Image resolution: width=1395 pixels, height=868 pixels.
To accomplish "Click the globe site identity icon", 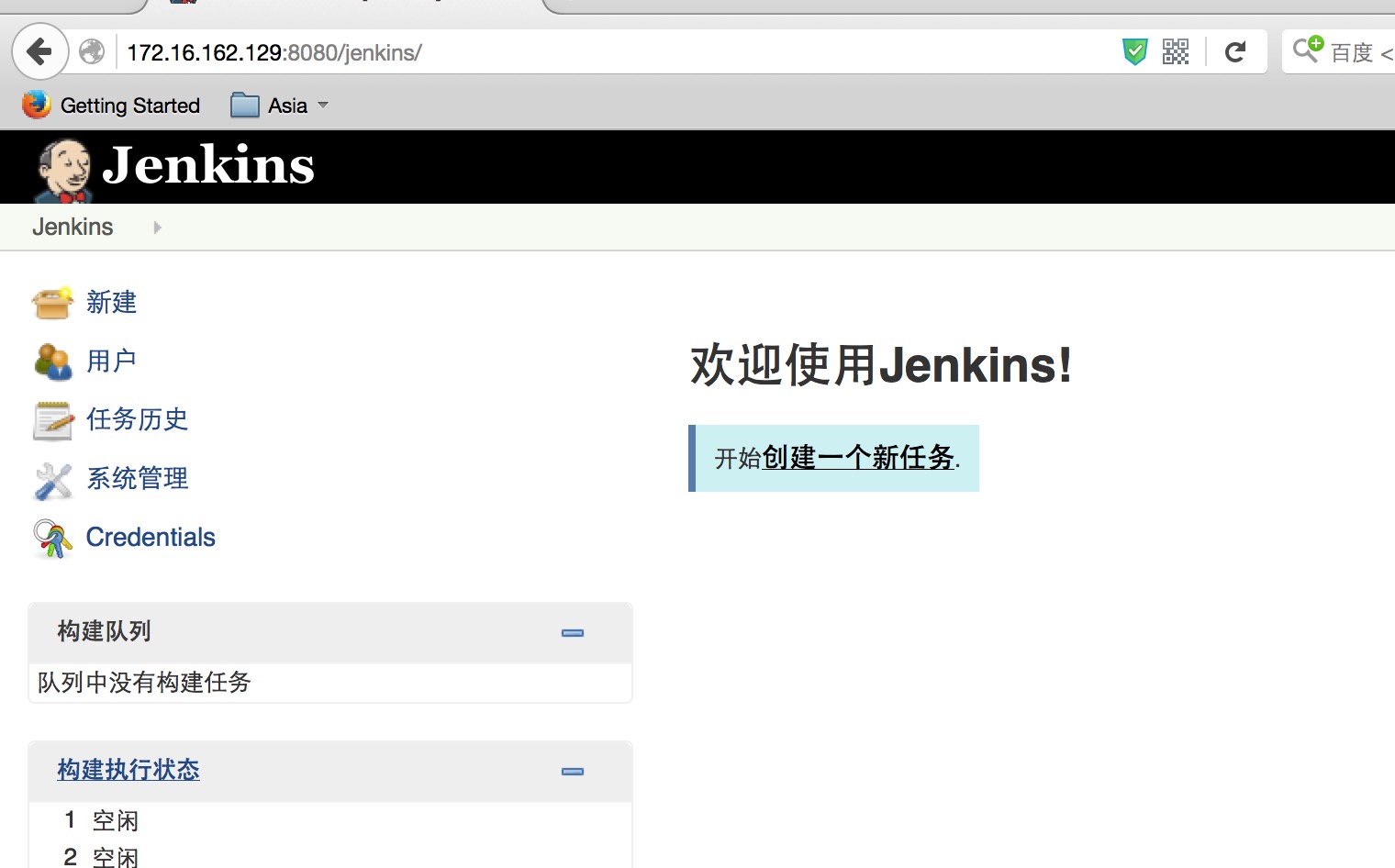I will point(92,51).
